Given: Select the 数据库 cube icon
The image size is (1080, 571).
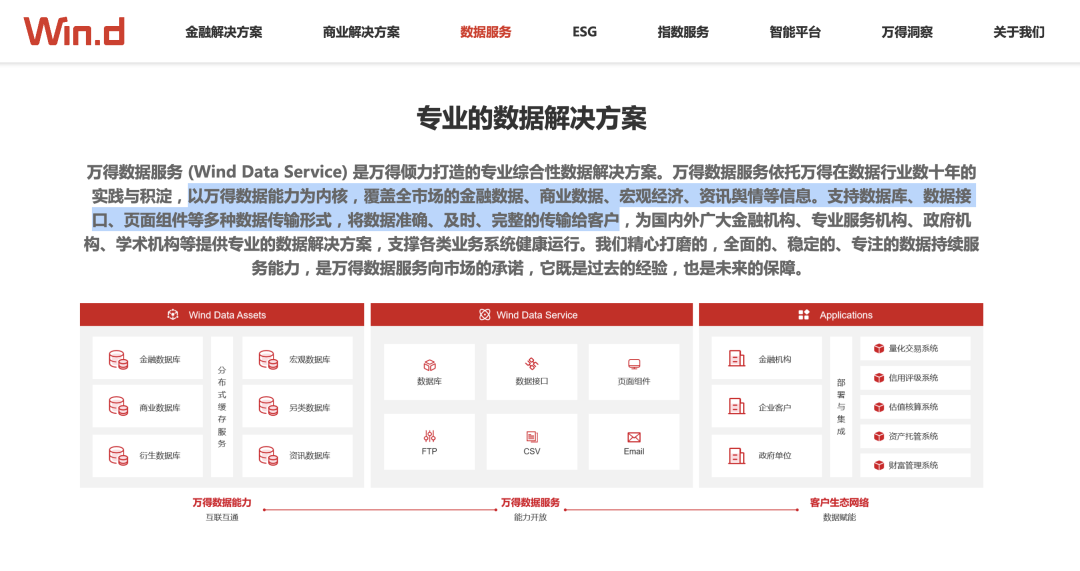Looking at the screenshot, I should [430, 365].
